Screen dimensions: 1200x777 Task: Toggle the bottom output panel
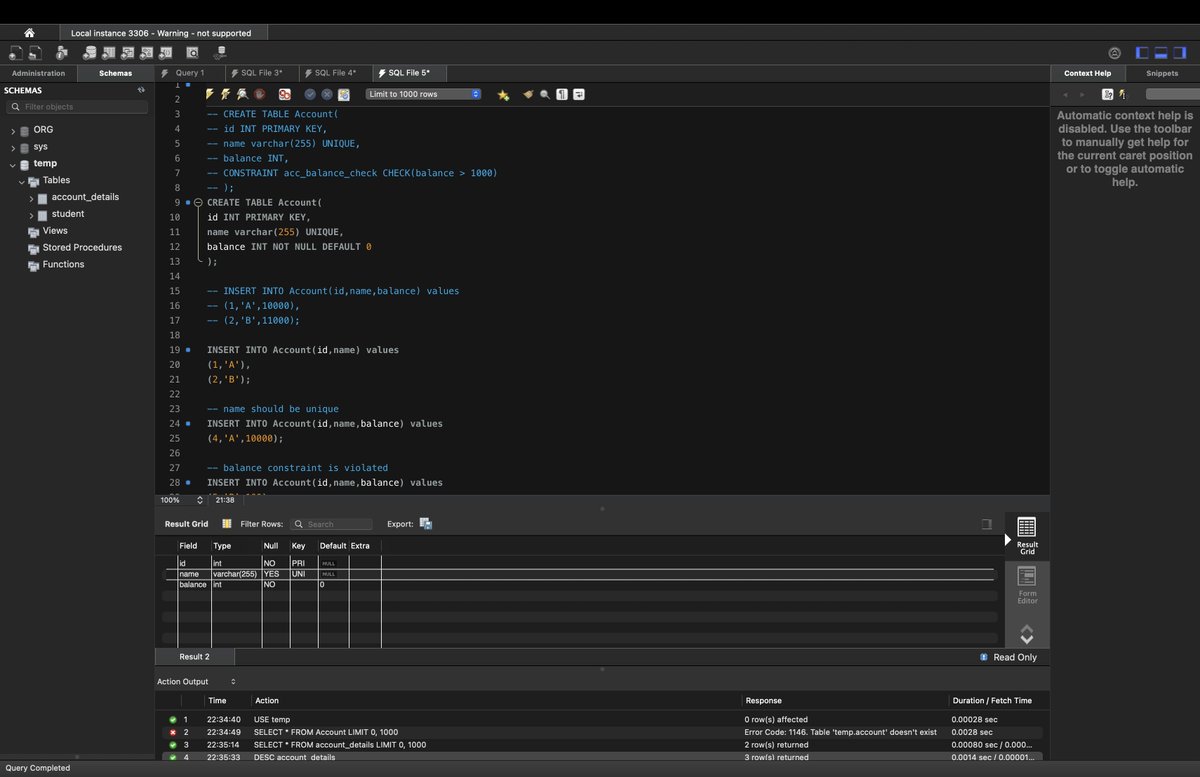[1162, 53]
